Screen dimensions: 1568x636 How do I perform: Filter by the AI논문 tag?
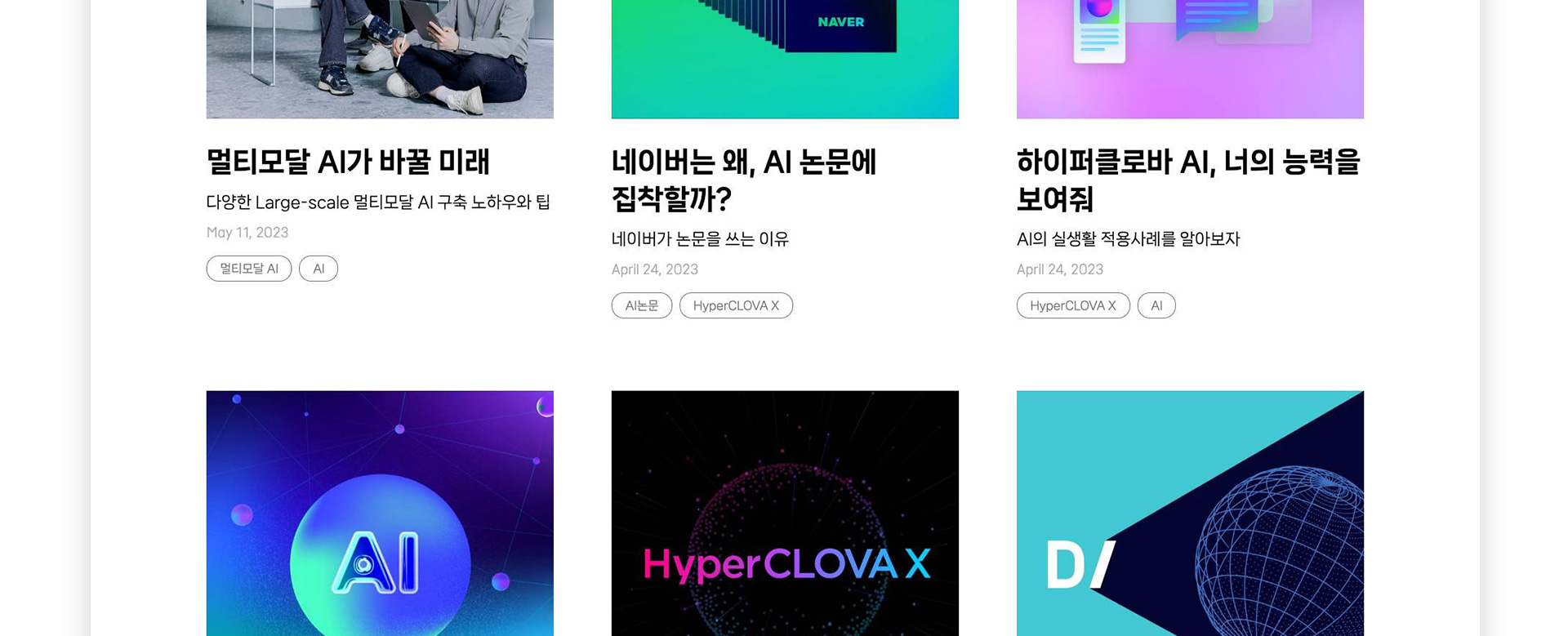coord(642,305)
